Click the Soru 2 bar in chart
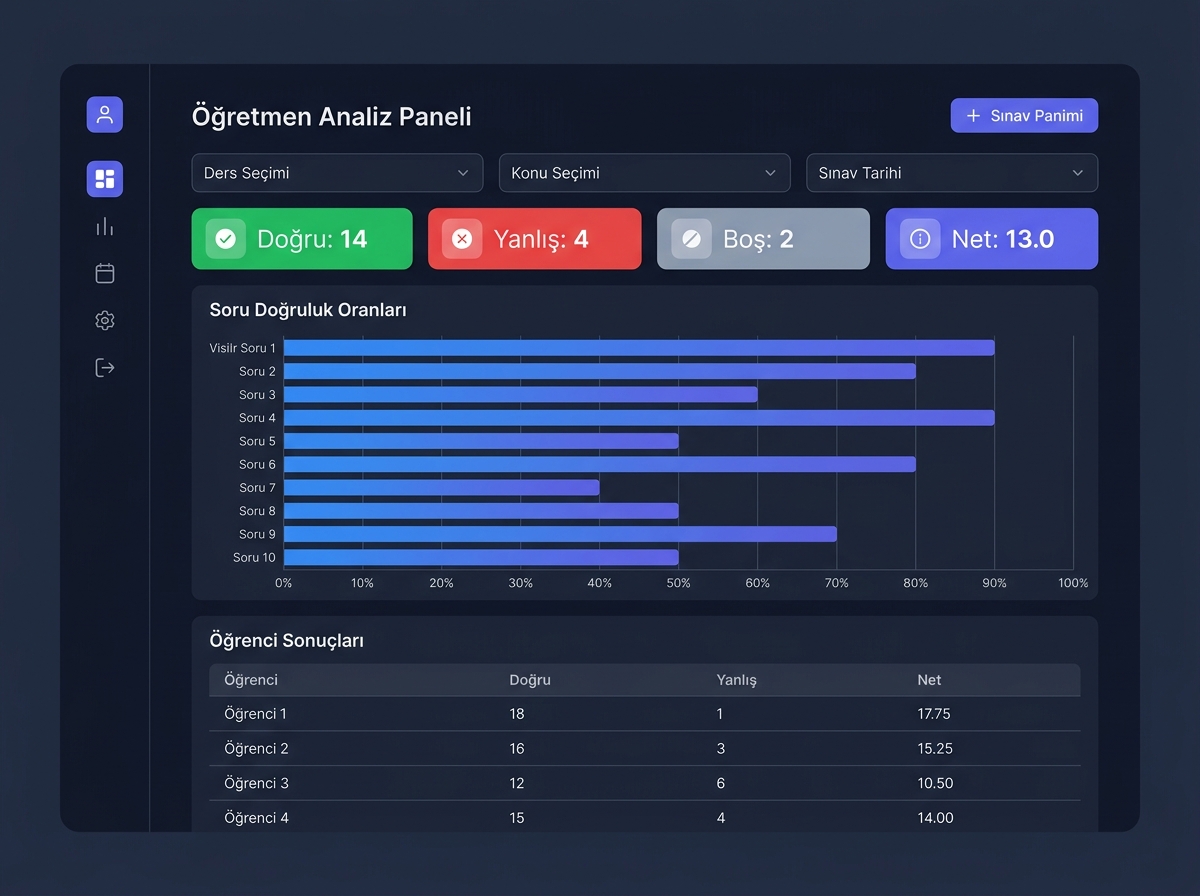 coord(600,371)
